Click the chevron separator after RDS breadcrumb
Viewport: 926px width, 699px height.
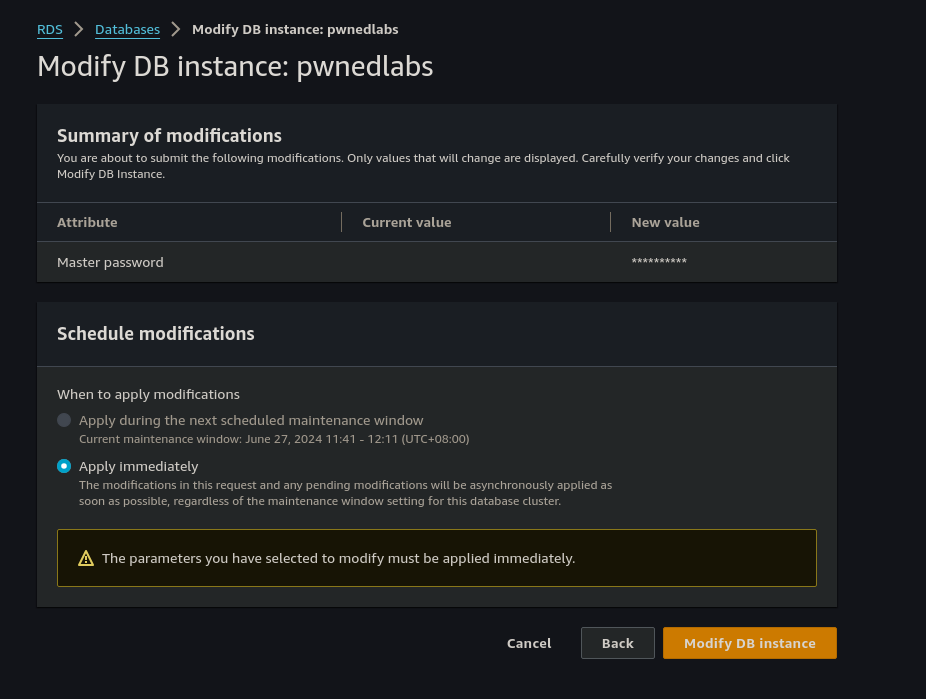click(x=79, y=30)
